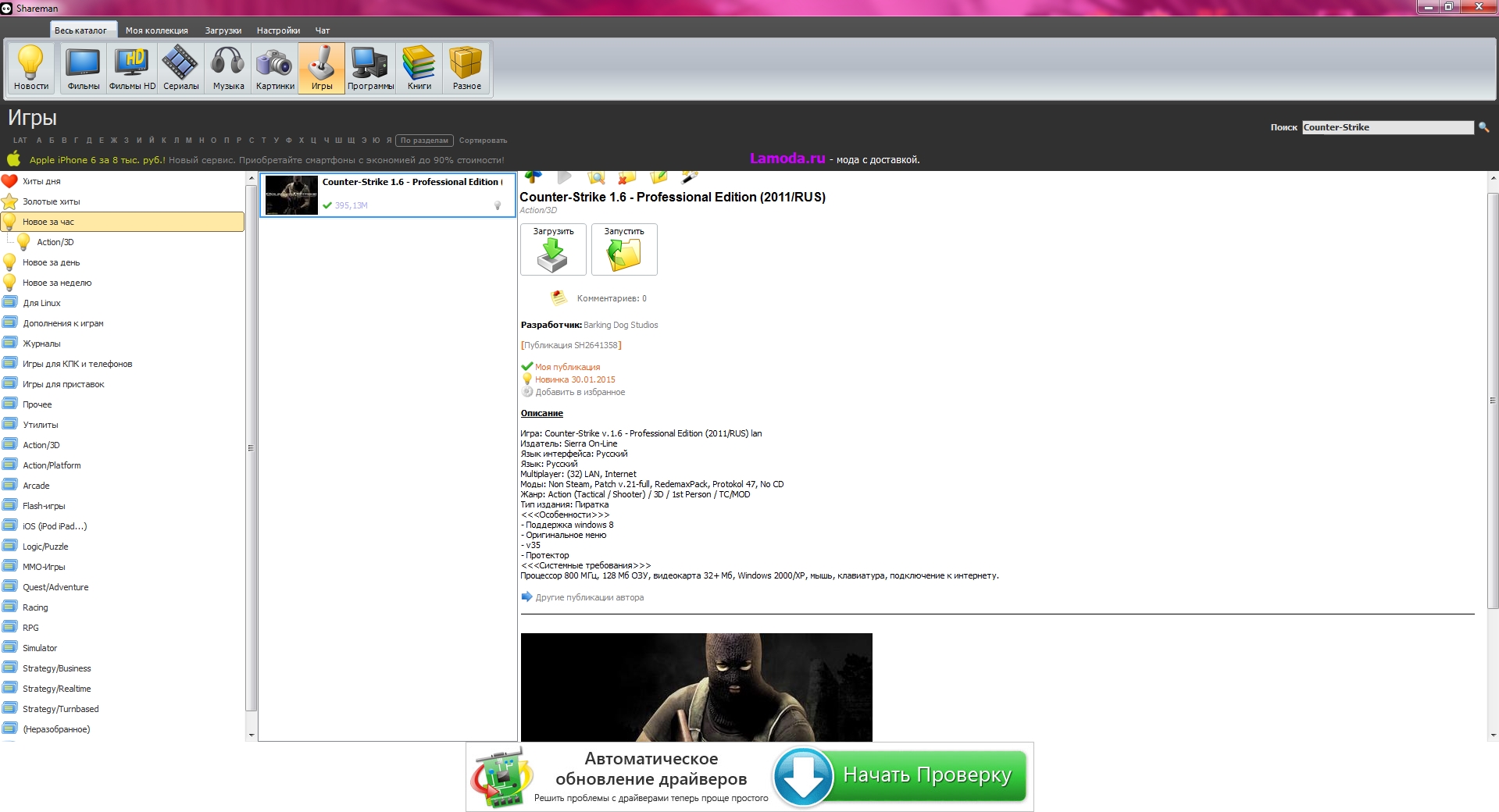Image resolution: width=1499 pixels, height=812 pixels.
Task: Open the Программы software category
Action: pyautogui.click(x=370, y=69)
